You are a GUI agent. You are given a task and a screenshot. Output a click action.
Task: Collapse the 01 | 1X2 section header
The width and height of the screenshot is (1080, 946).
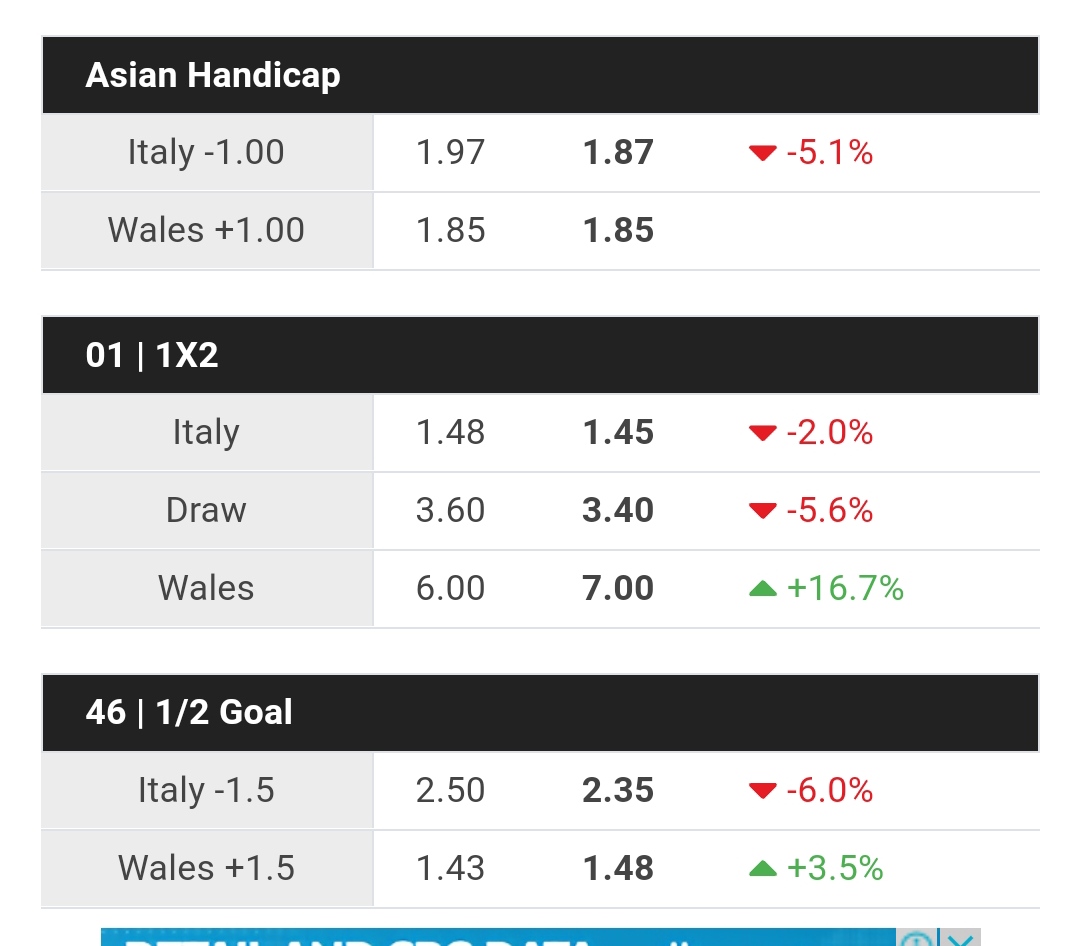coord(540,356)
